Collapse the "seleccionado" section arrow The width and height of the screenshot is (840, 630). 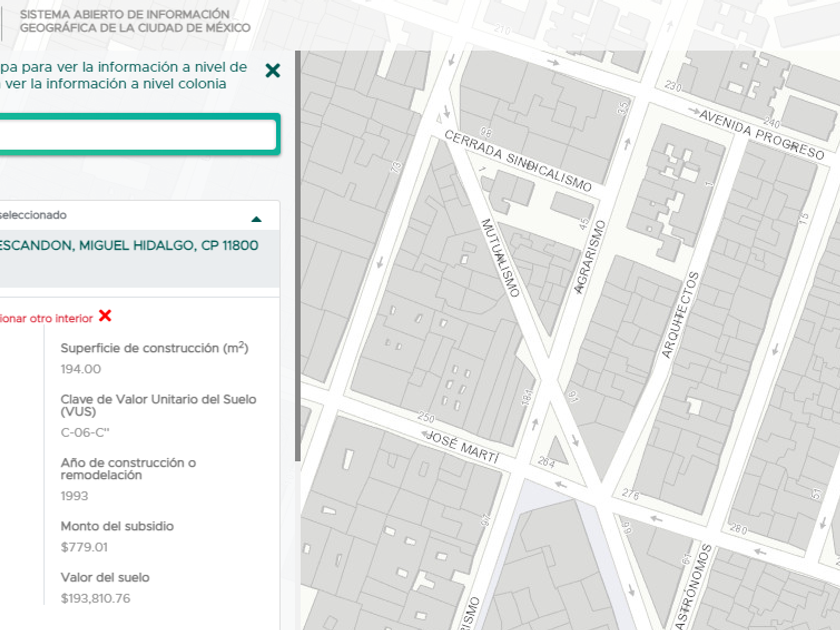[x=257, y=218]
